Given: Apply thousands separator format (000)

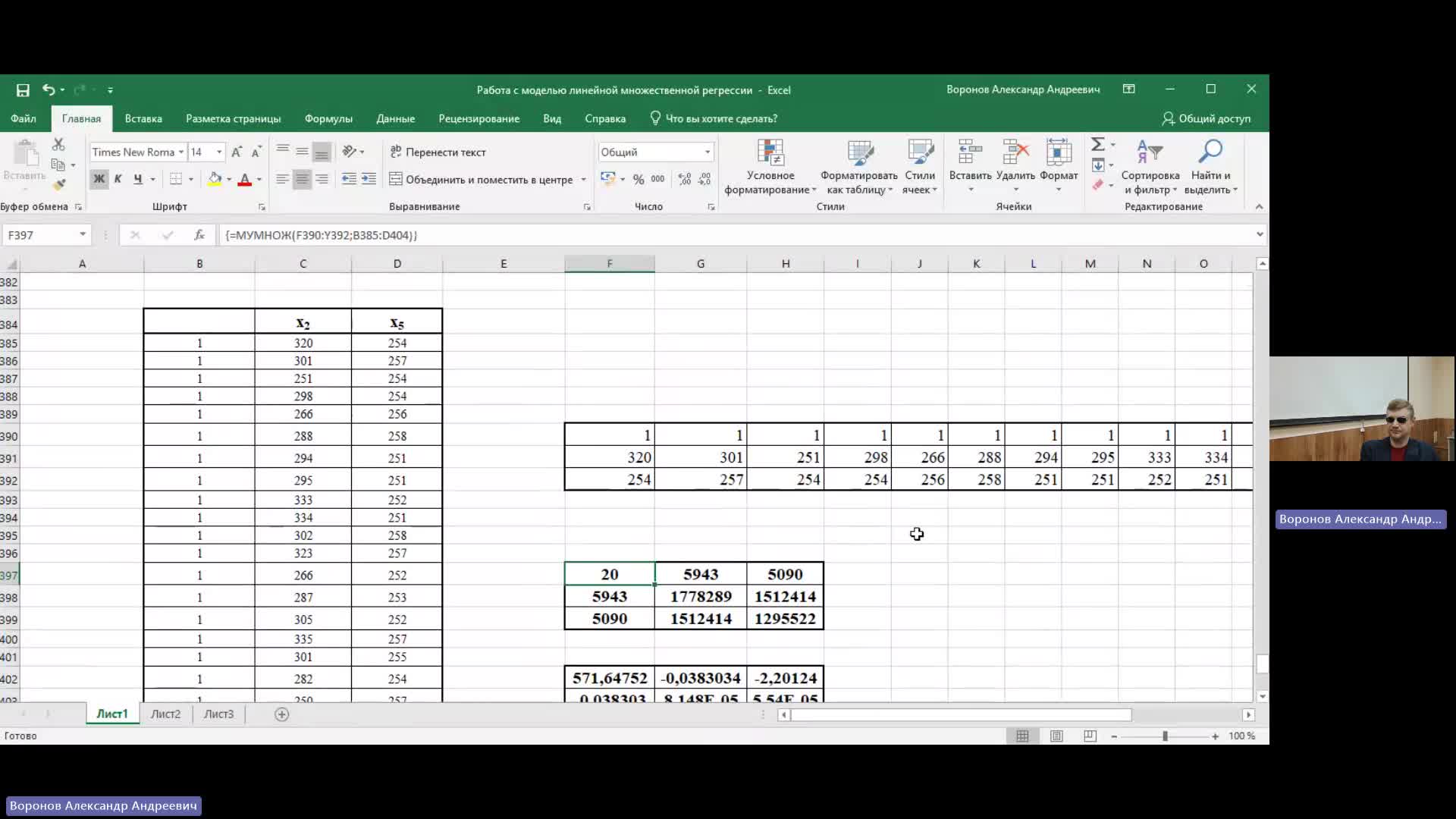Looking at the screenshot, I should coord(657,179).
